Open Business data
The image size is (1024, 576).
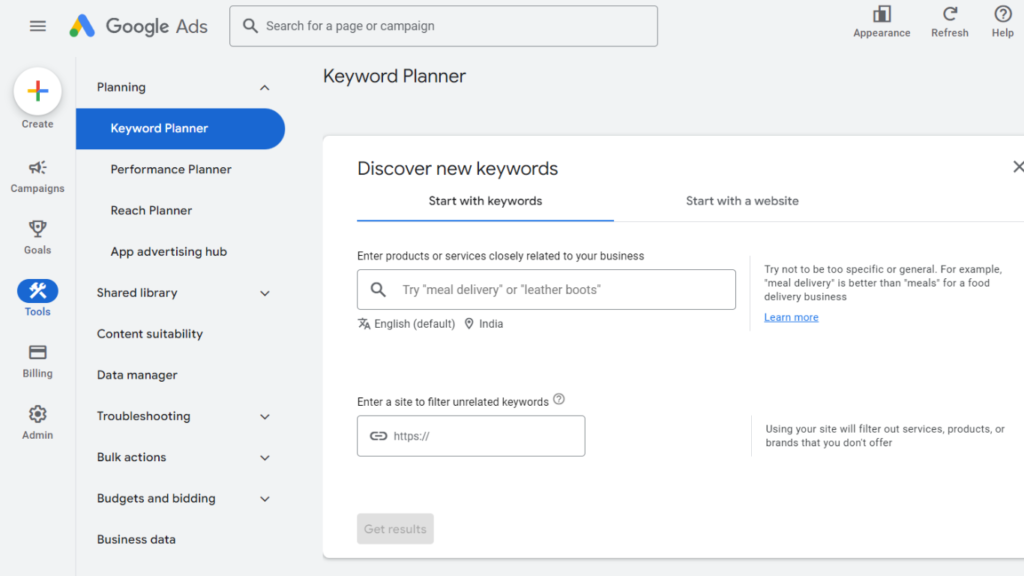(x=136, y=540)
